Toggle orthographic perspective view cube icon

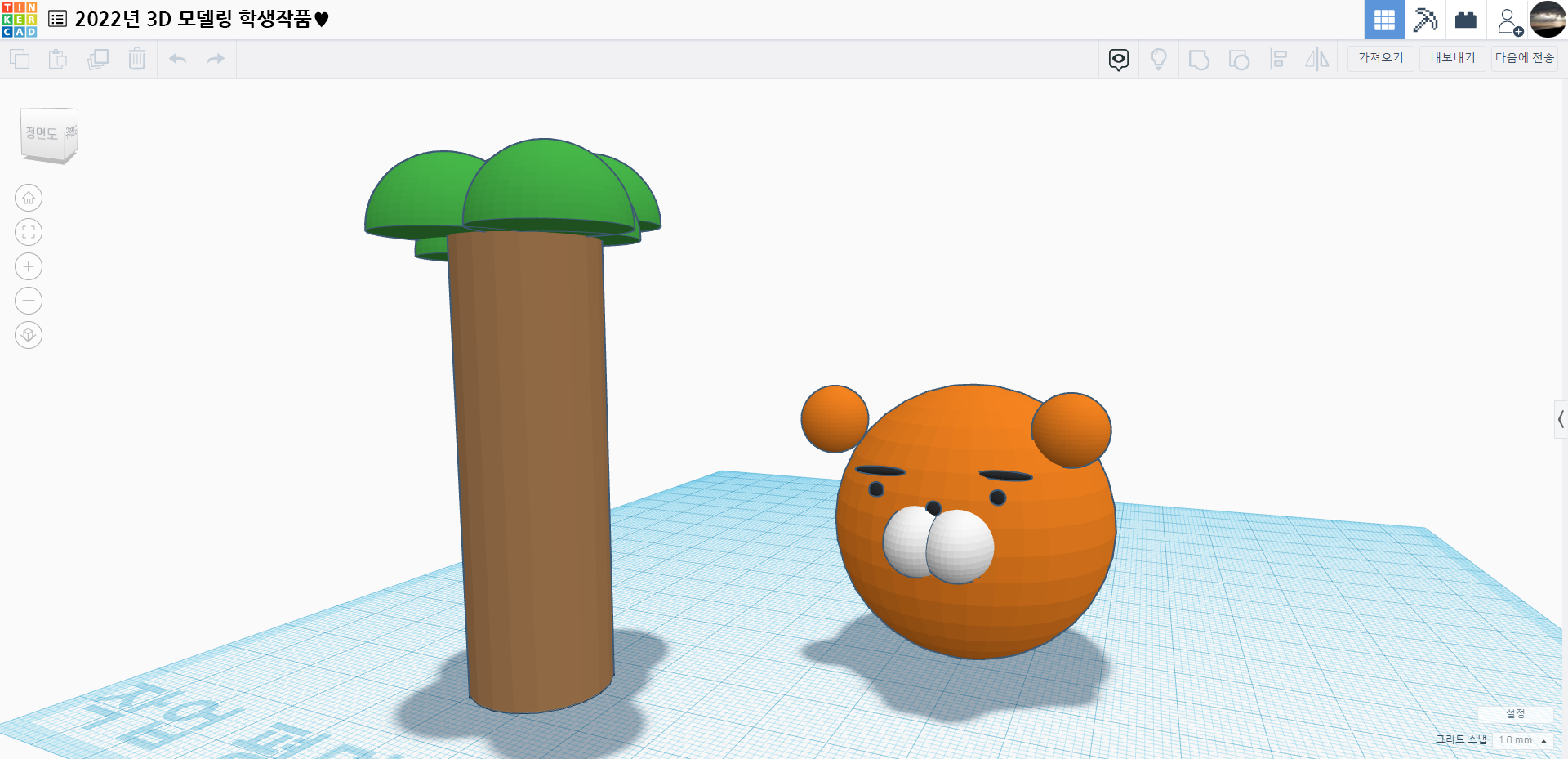tap(29, 335)
